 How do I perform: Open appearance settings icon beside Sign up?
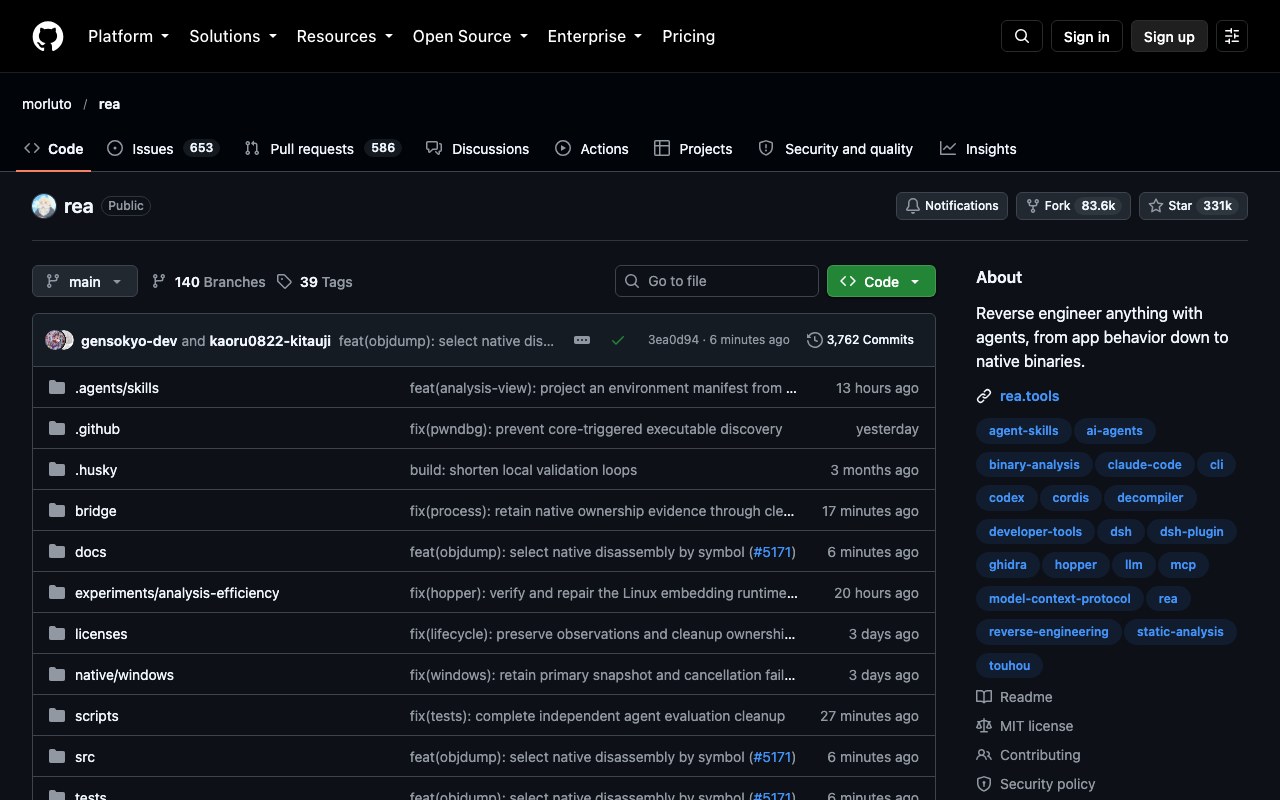pos(1232,36)
